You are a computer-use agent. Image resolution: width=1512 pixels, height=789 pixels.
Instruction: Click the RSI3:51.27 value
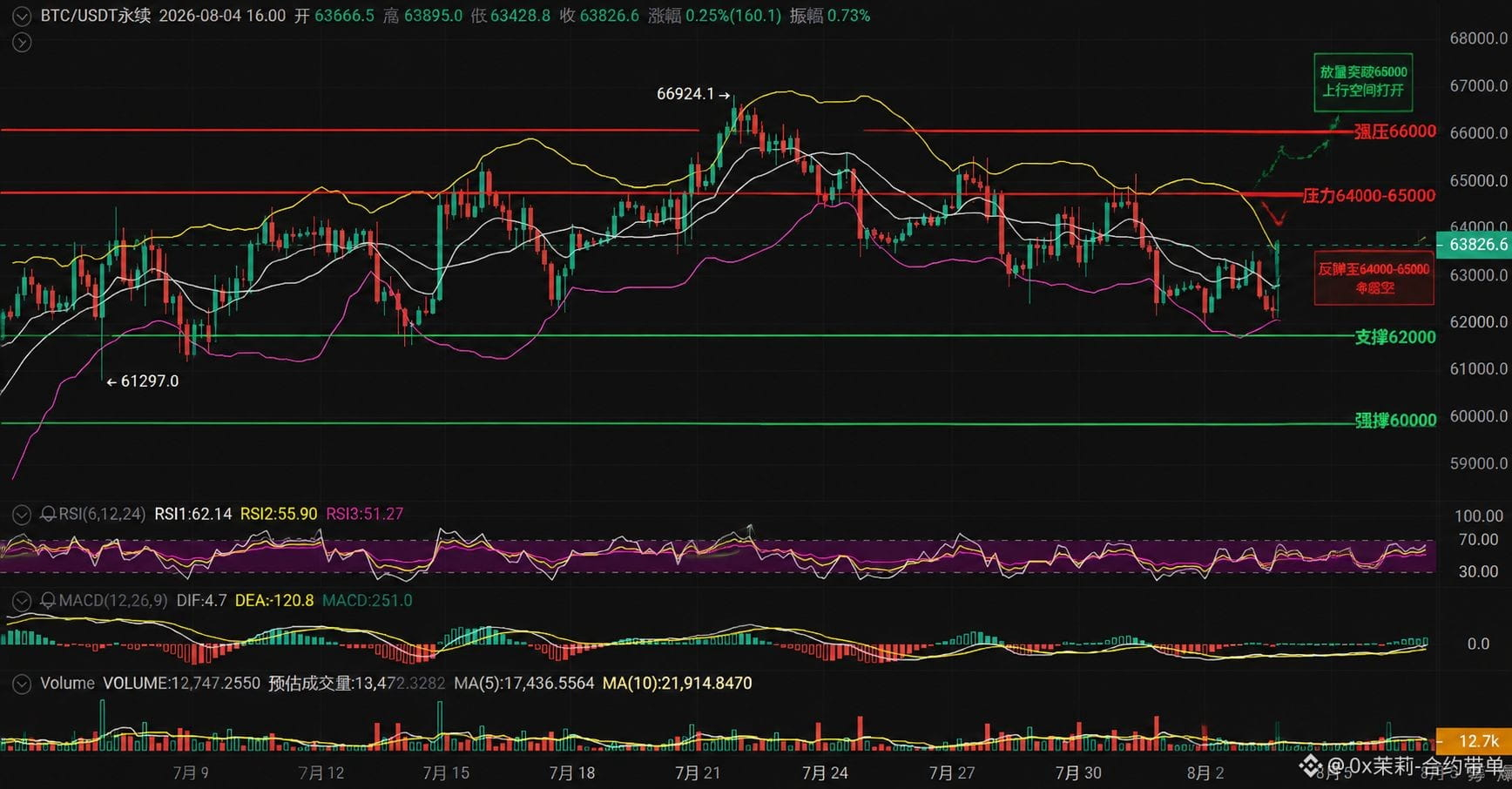pyautogui.click(x=365, y=515)
